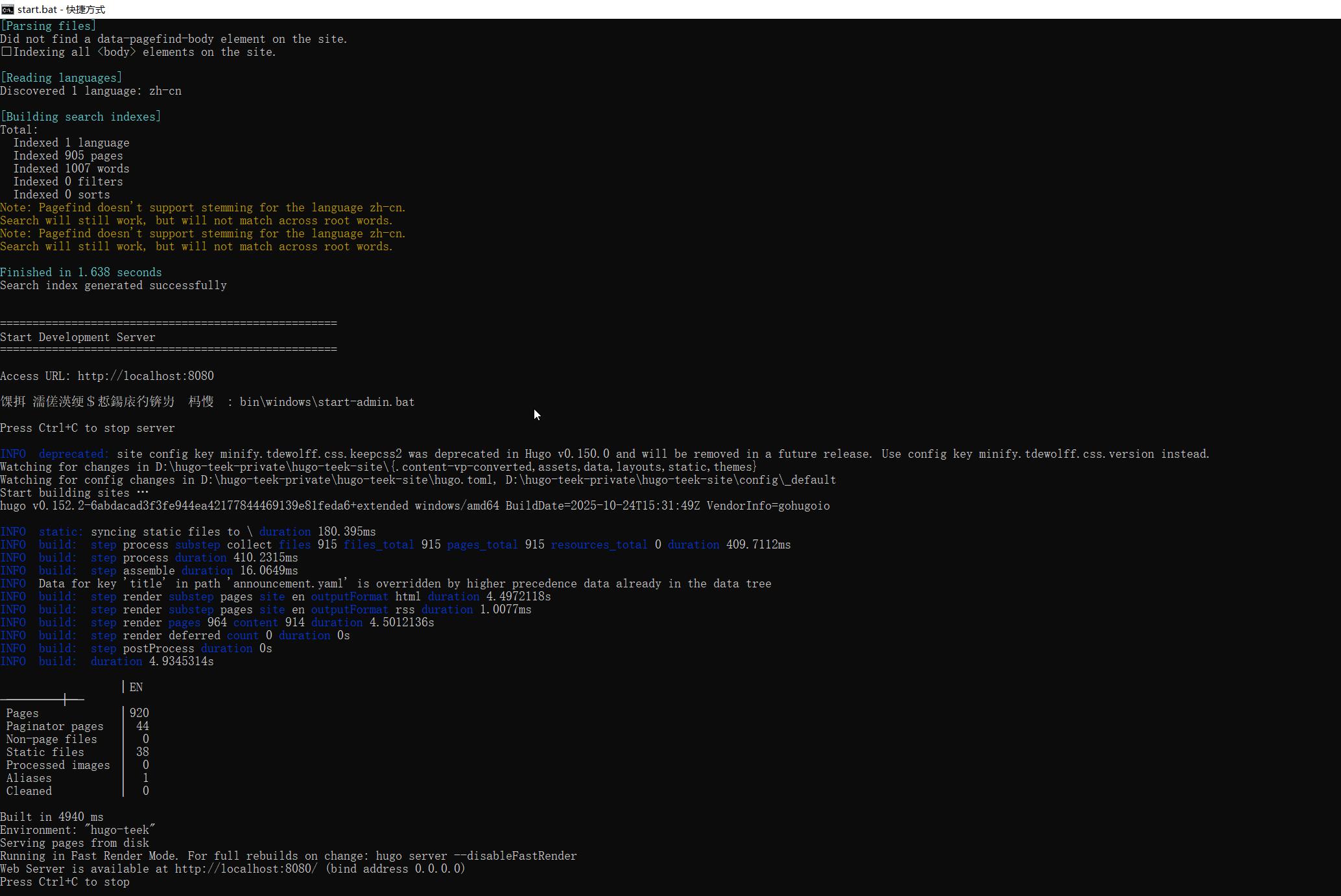Click the [Building search indexes] heading
Viewport: 1341px width, 896px height.
(80, 117)
